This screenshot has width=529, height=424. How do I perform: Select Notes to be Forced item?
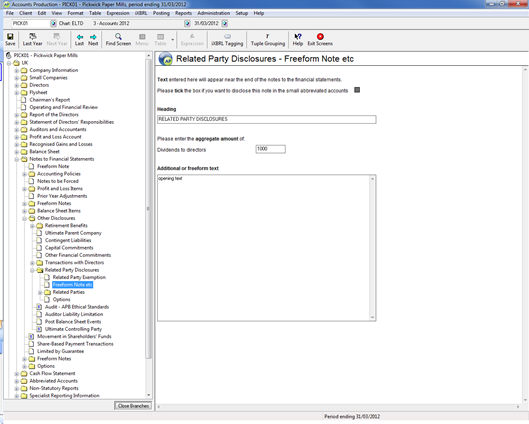pos(58,181)
